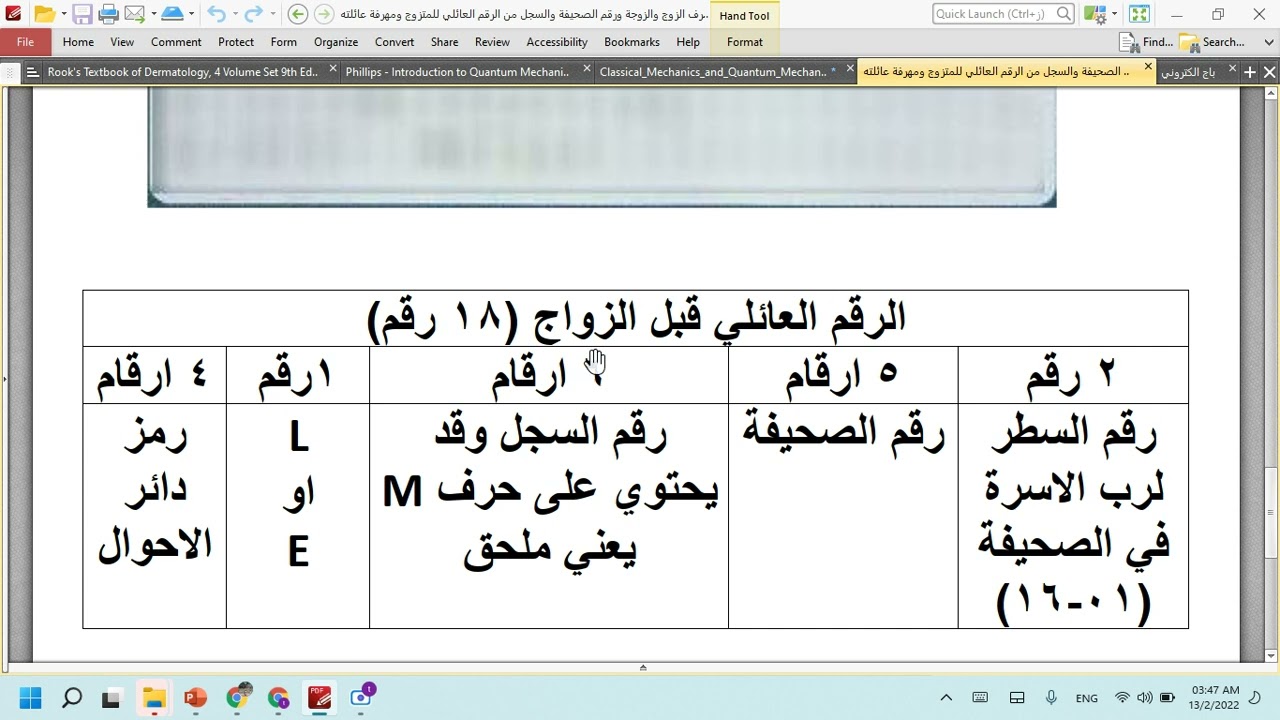Open the Share ribbon tab
The width and height of the screenshot is (1280, 720).
coord(445,42)
